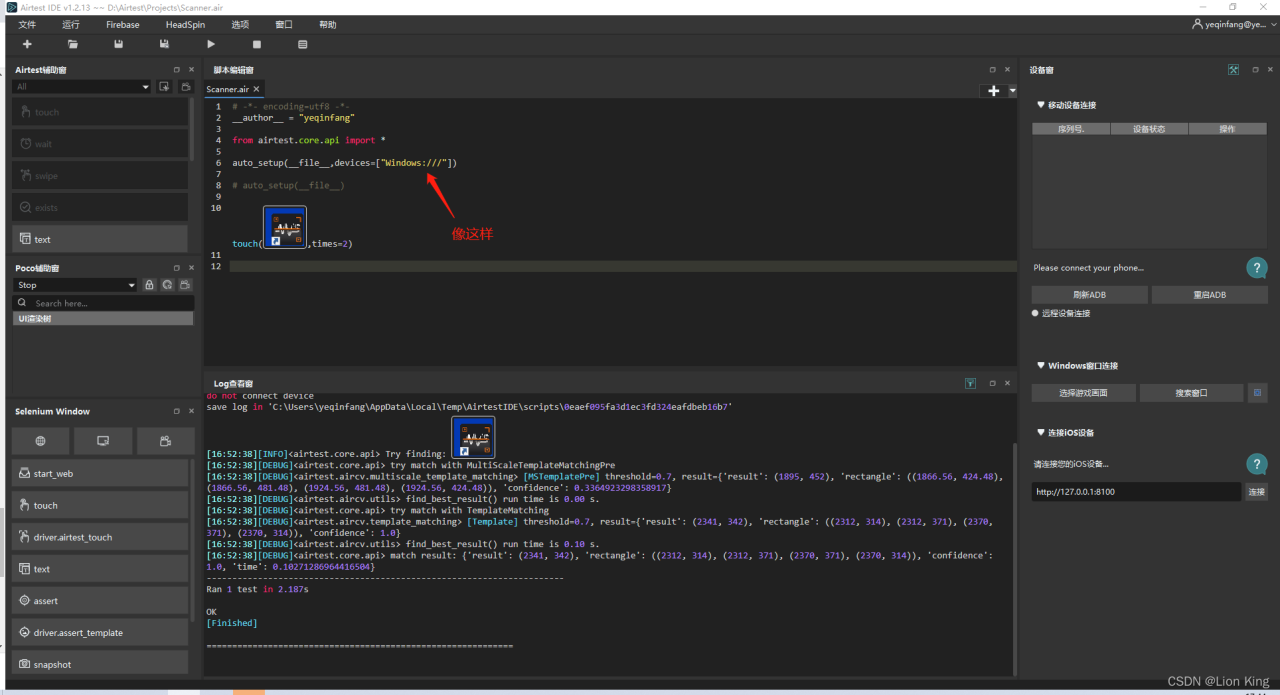Select the Selenium start_web command
Viewport: 1280px width, 695px height.
(100, 473)
